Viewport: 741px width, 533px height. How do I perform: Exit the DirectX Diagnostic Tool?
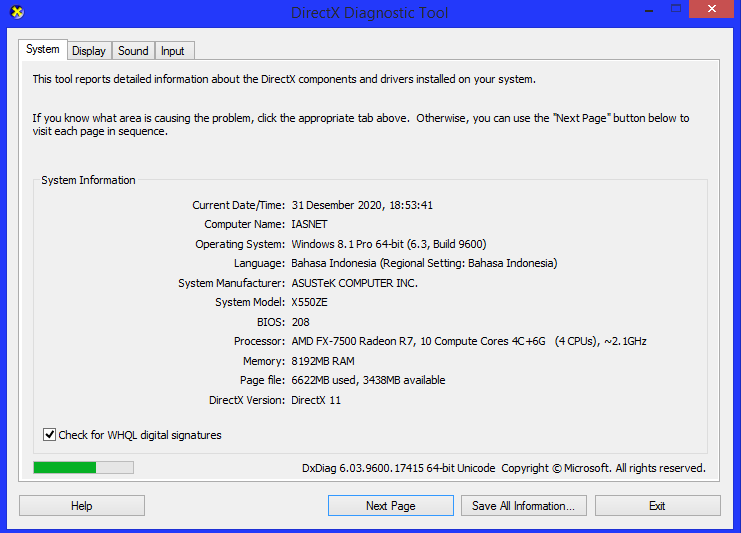tap(657, 506)
